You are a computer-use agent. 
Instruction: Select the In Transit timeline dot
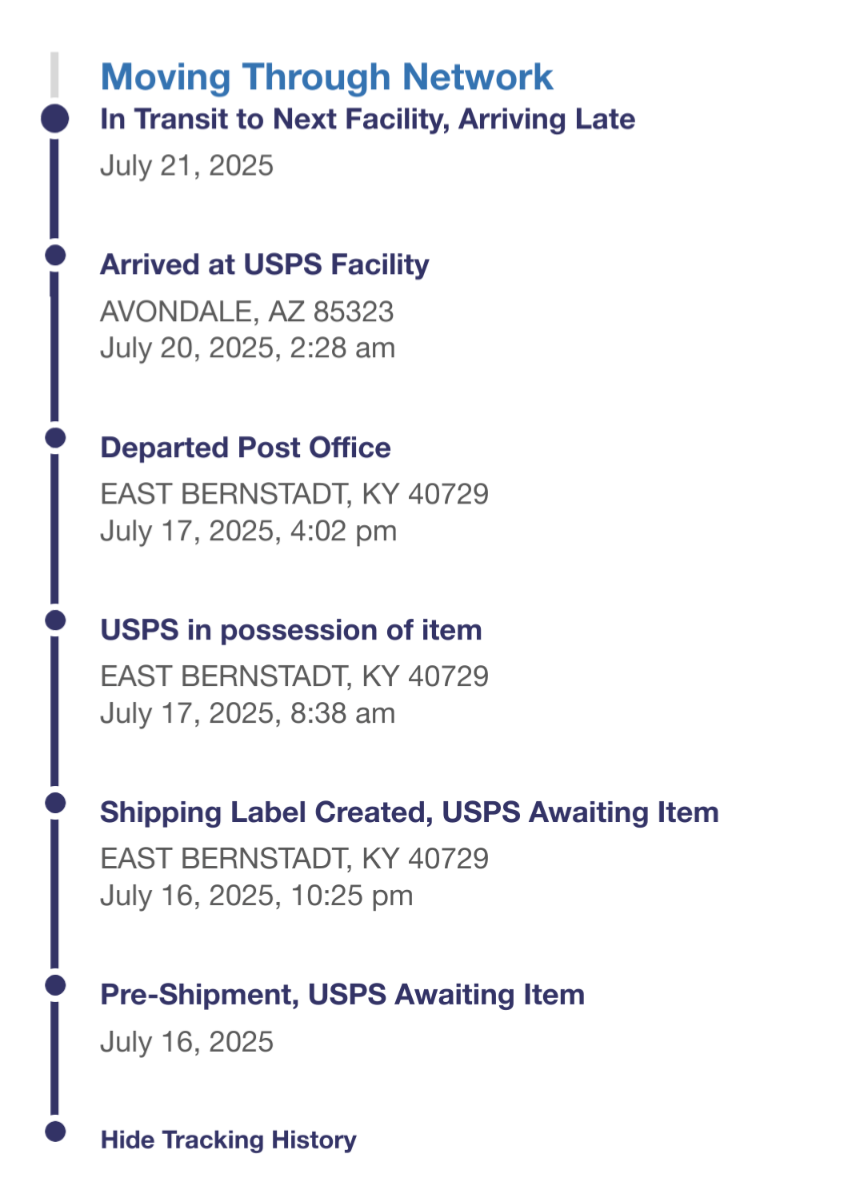(54, 119)
